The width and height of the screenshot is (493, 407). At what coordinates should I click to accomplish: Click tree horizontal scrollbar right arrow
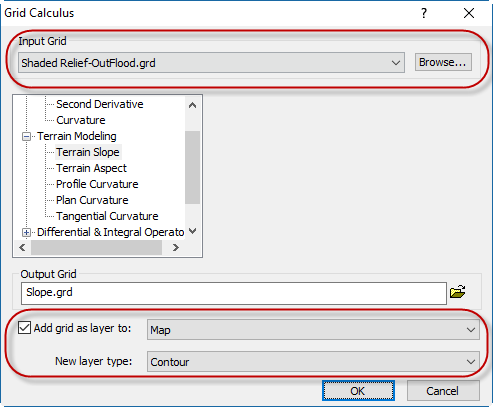[x=176, y=248]
